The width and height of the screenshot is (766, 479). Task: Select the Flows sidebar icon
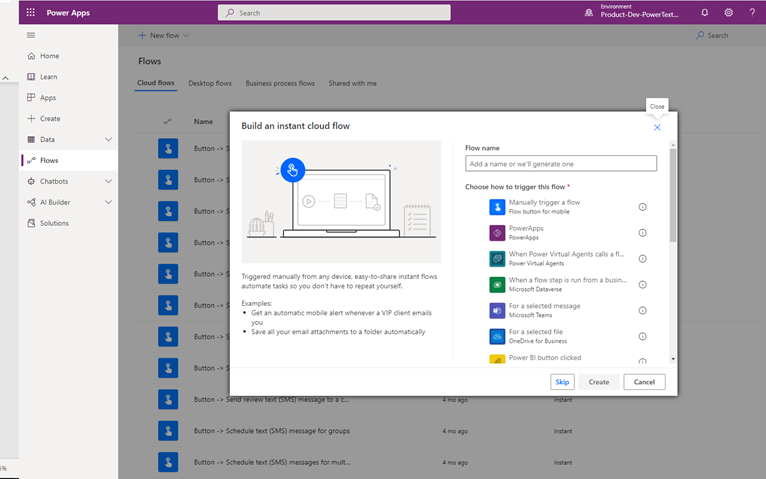(x=31, y=160)
